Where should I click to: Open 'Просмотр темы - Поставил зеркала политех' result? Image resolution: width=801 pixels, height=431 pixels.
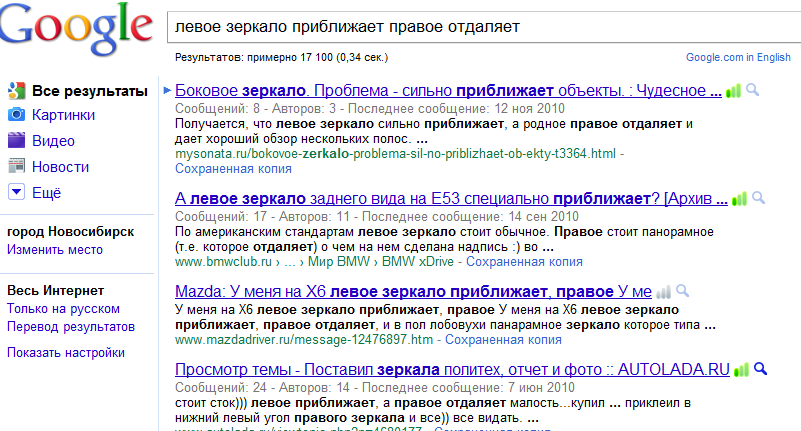452,369
